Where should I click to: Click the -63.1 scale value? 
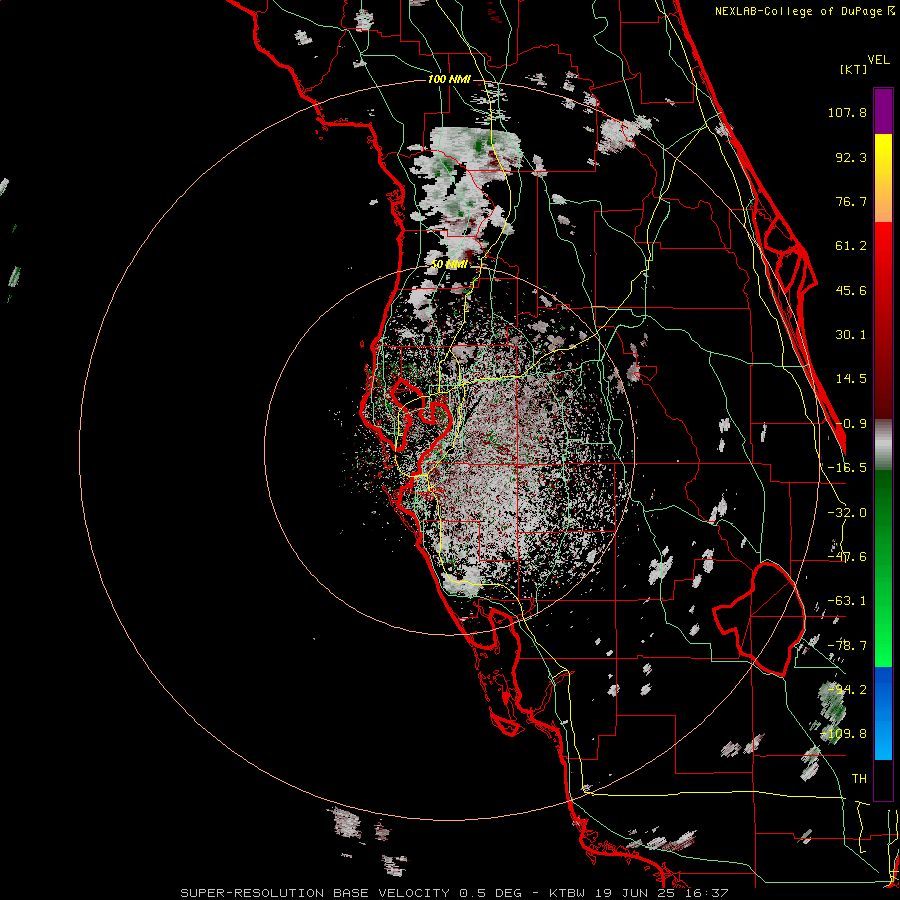click(x=847, y=601)
